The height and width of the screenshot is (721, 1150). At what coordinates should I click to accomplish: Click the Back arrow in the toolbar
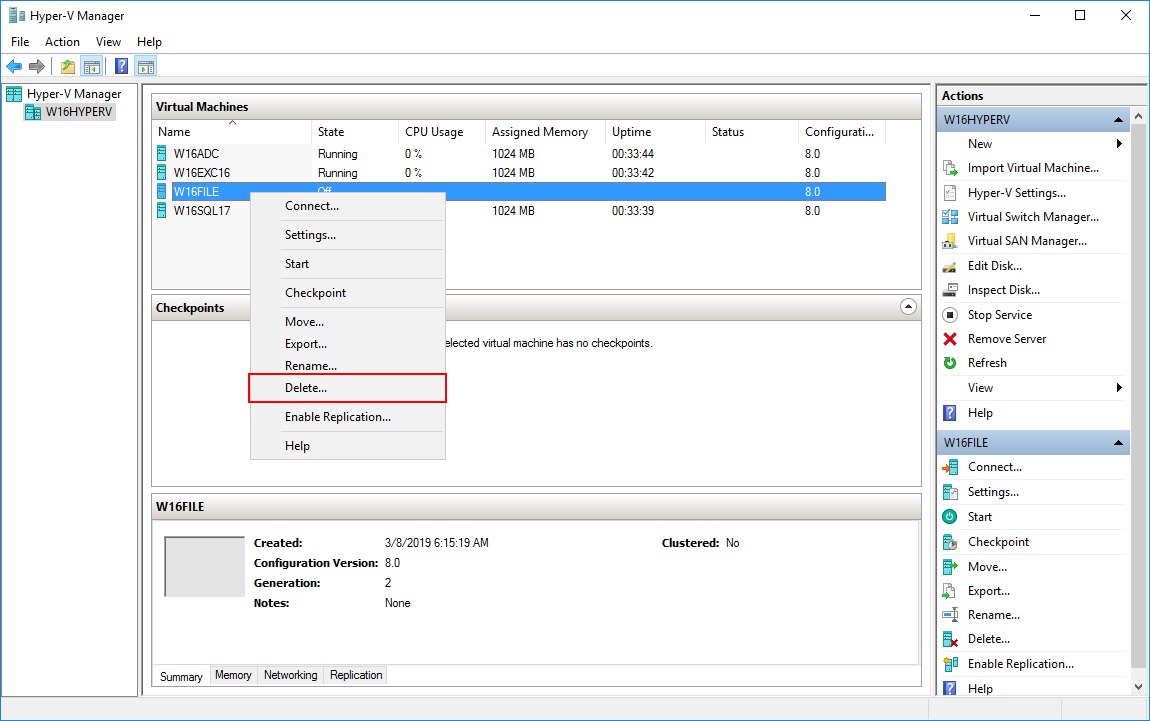click(x=14, y=67)
